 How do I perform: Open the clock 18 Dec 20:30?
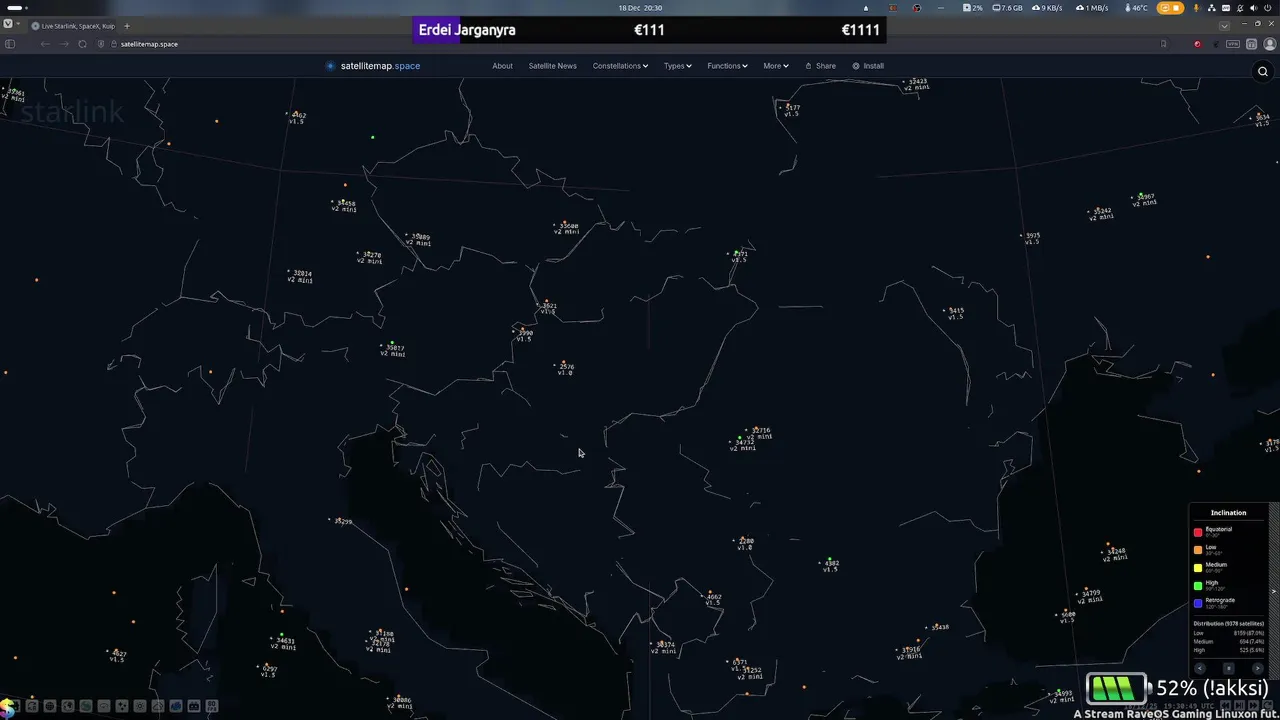point(640,8)
